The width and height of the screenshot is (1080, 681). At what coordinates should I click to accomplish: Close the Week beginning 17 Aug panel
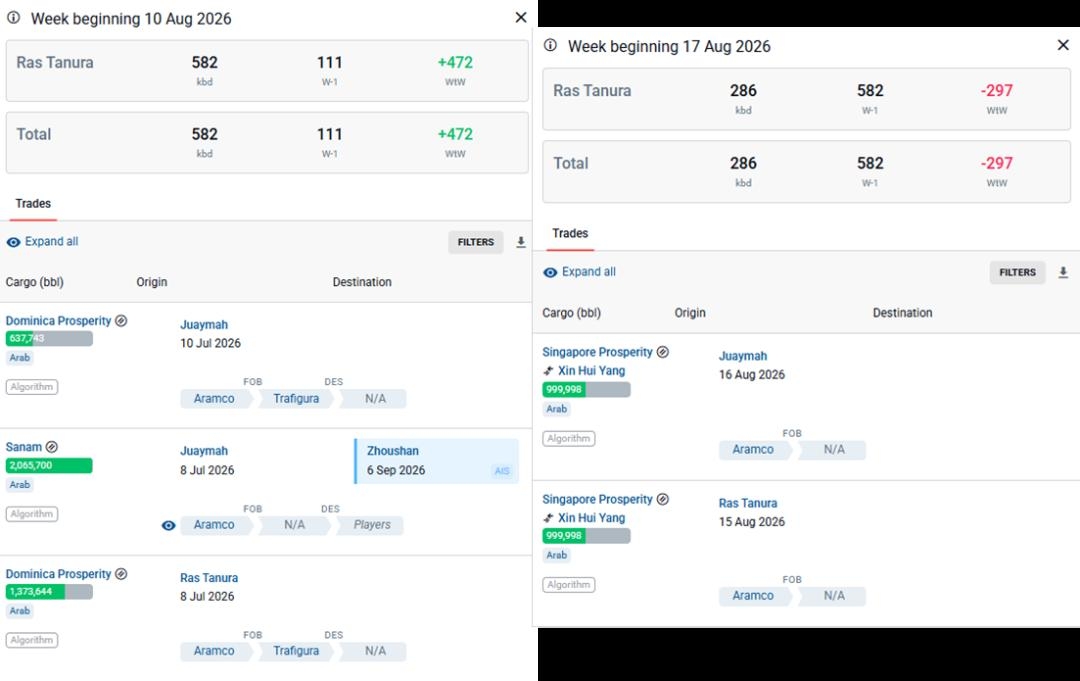(1063, 45)
